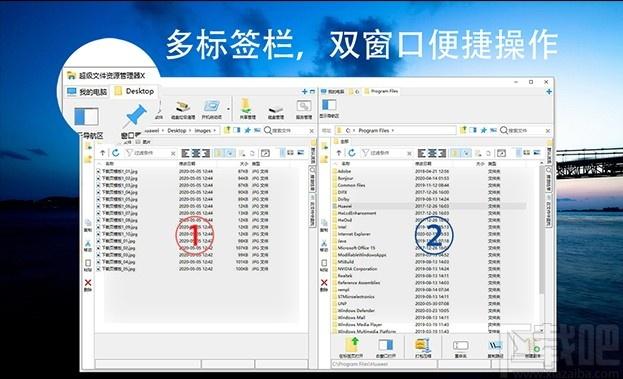
Task: Click refresh arrow in right pane toolbar
Action: [352, 153]
